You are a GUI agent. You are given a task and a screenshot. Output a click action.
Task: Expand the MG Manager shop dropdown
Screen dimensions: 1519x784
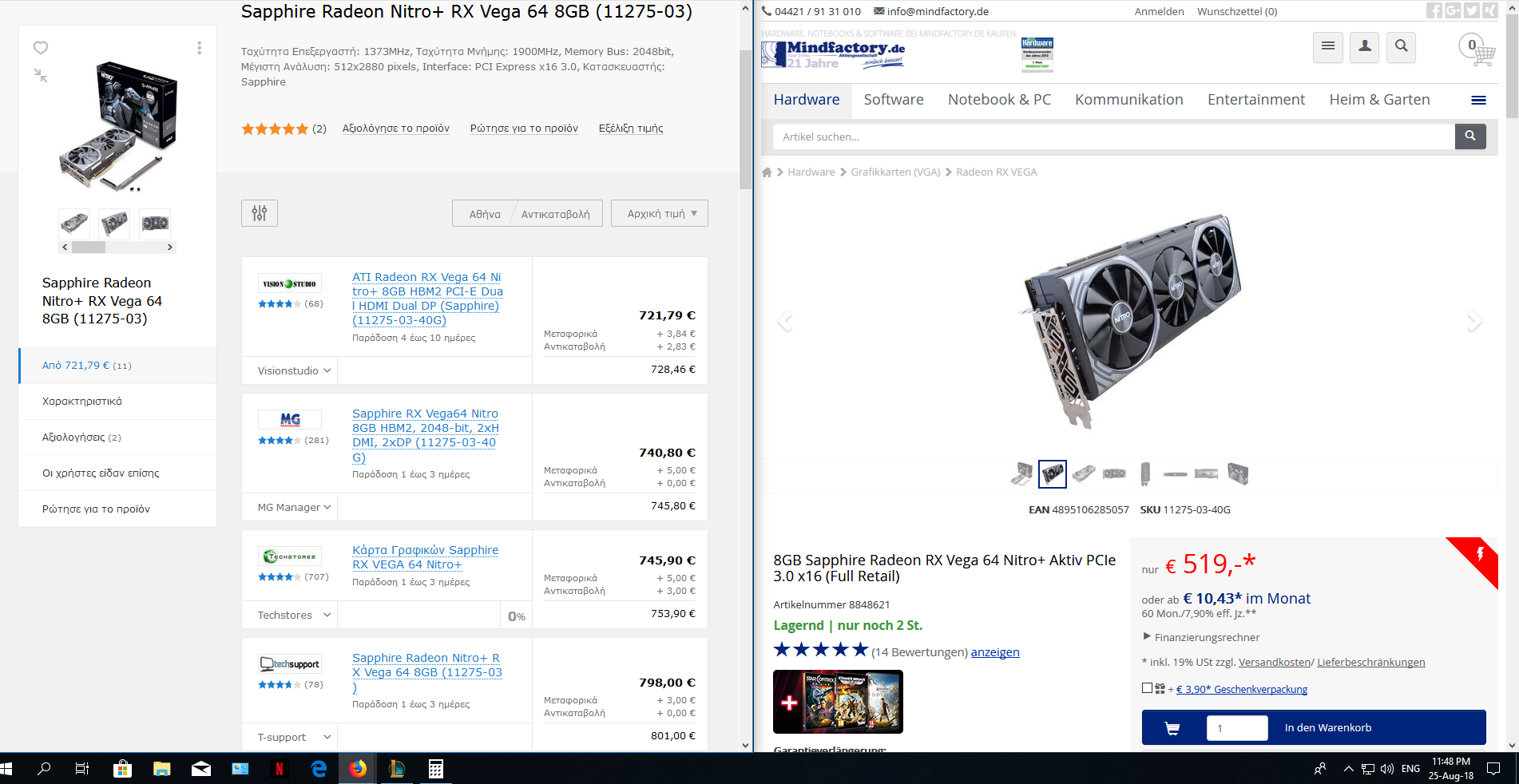tap(294, 507)
